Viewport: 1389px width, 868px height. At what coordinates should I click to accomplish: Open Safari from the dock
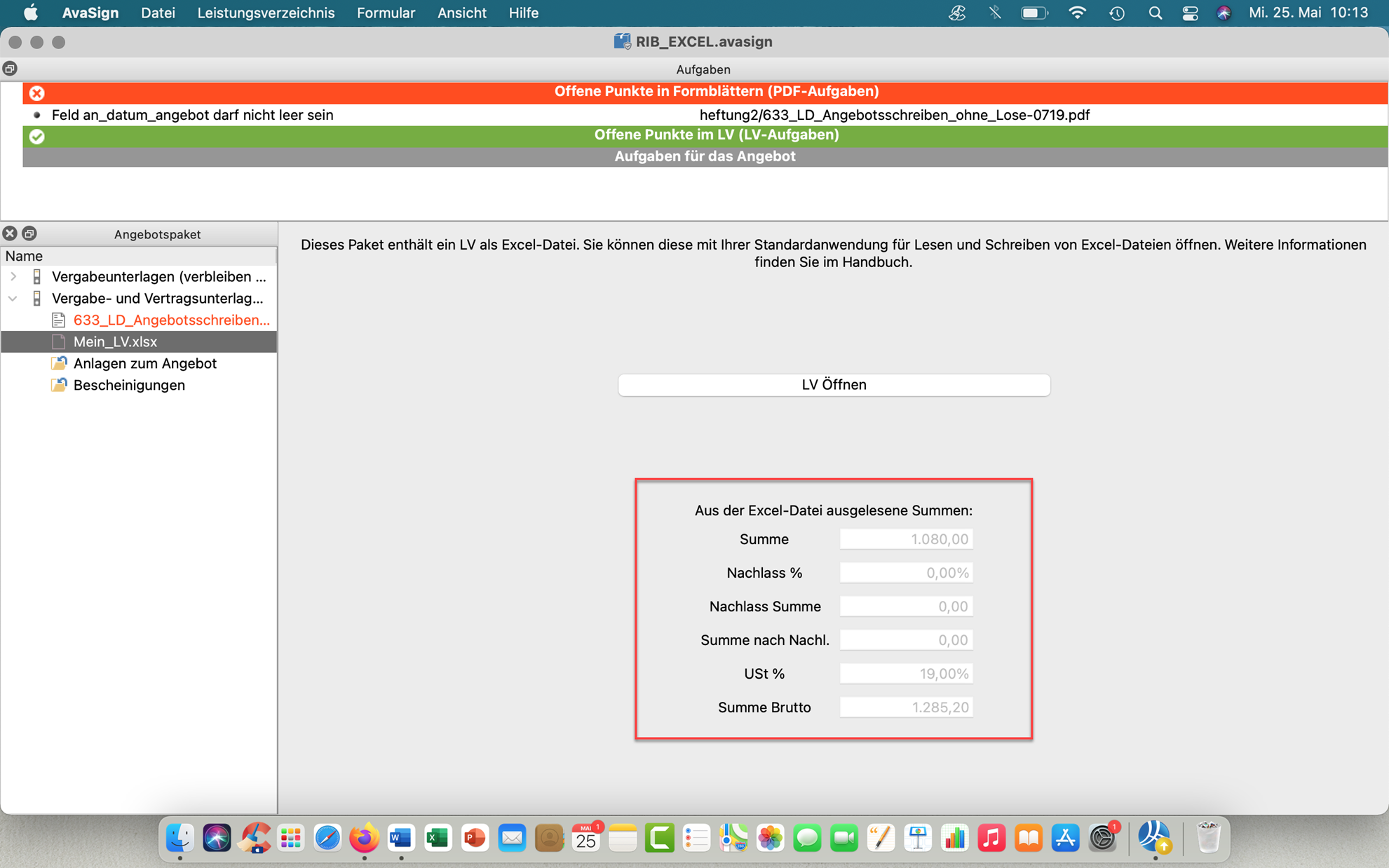tap(327, 838)
